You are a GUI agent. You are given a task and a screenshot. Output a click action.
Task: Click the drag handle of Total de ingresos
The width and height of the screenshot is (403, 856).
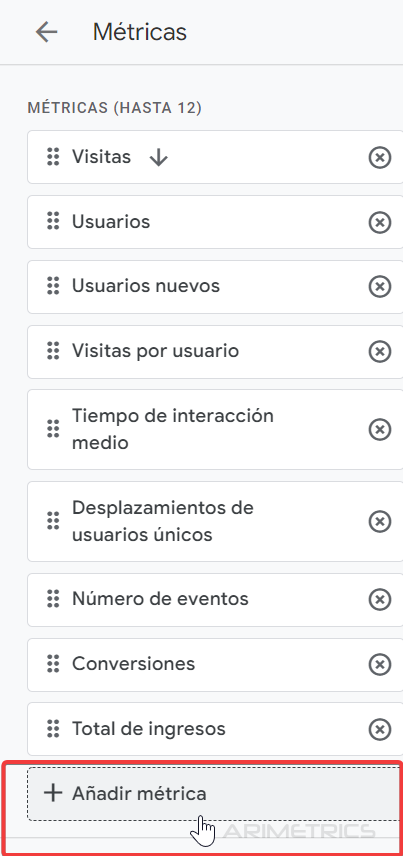[x=53, y=728]
